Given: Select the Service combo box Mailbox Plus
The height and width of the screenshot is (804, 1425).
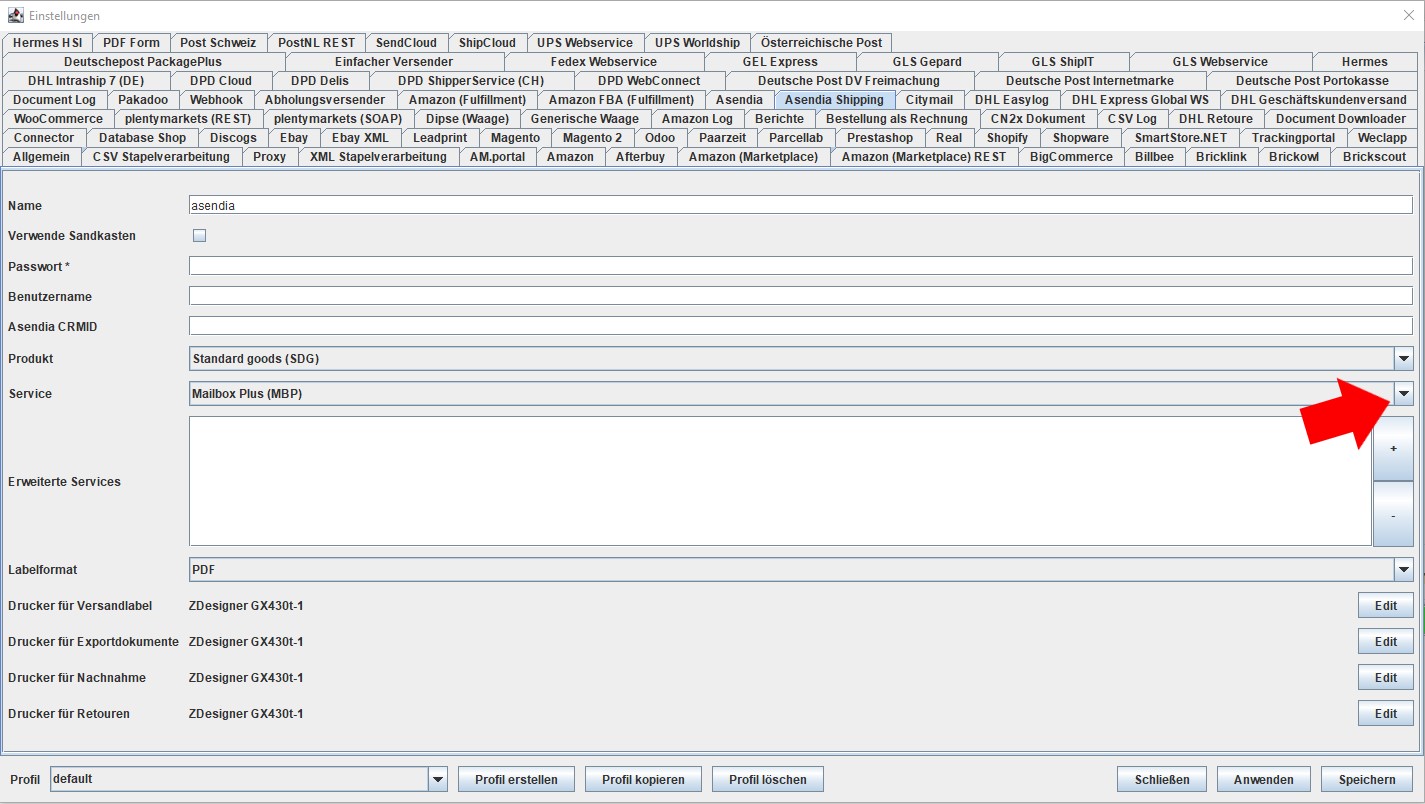Looking at the screenshot, I should click(x=801, y=394).
